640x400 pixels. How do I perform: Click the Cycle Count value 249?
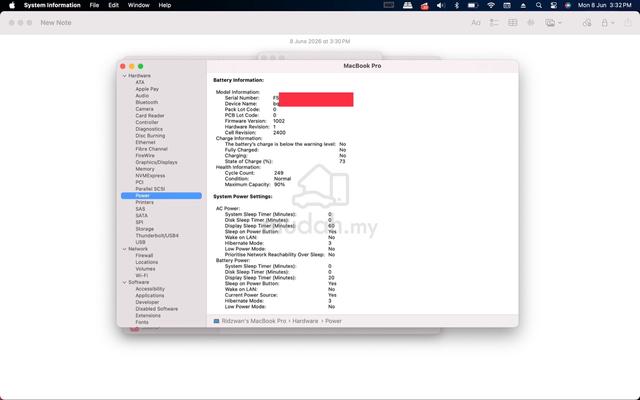pyautogui.click(x=279, y=173)
